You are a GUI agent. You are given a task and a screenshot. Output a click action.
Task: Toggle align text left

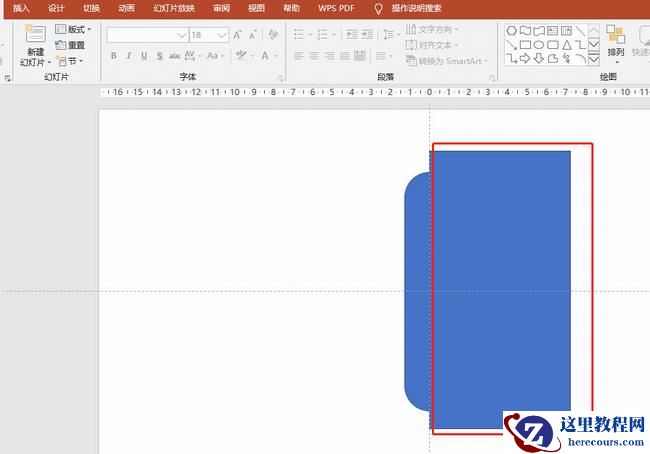(299, 56)
